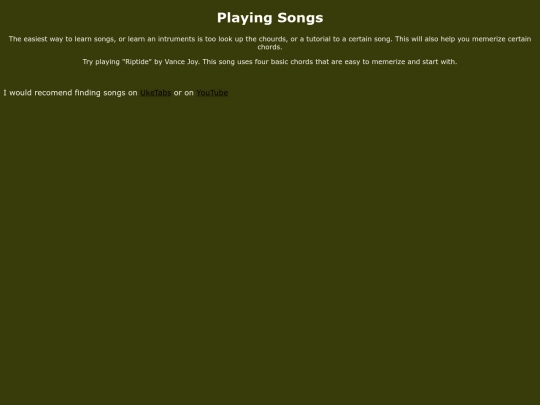This screenshot has height=405, width=540.
Task: Click the name Vance Joy
Action: pyautogui.click(x=181, y=62)
